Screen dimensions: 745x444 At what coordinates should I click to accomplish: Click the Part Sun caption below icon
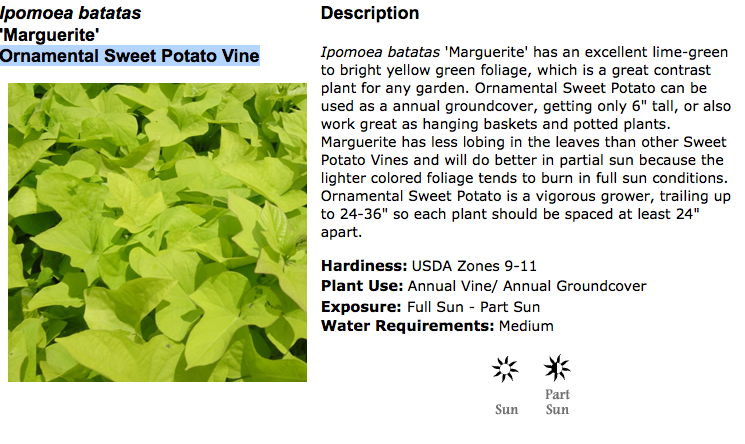(x=557, y=402)
